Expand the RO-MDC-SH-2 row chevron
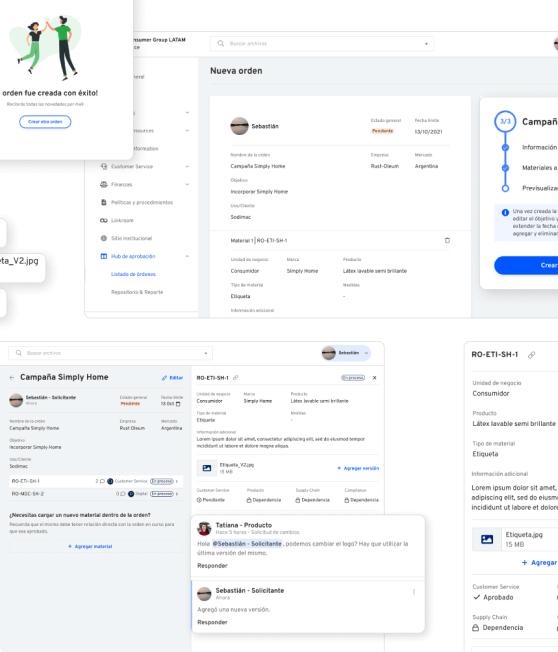The height and width of the screenshot is (652, 558). tap(177, 494)
